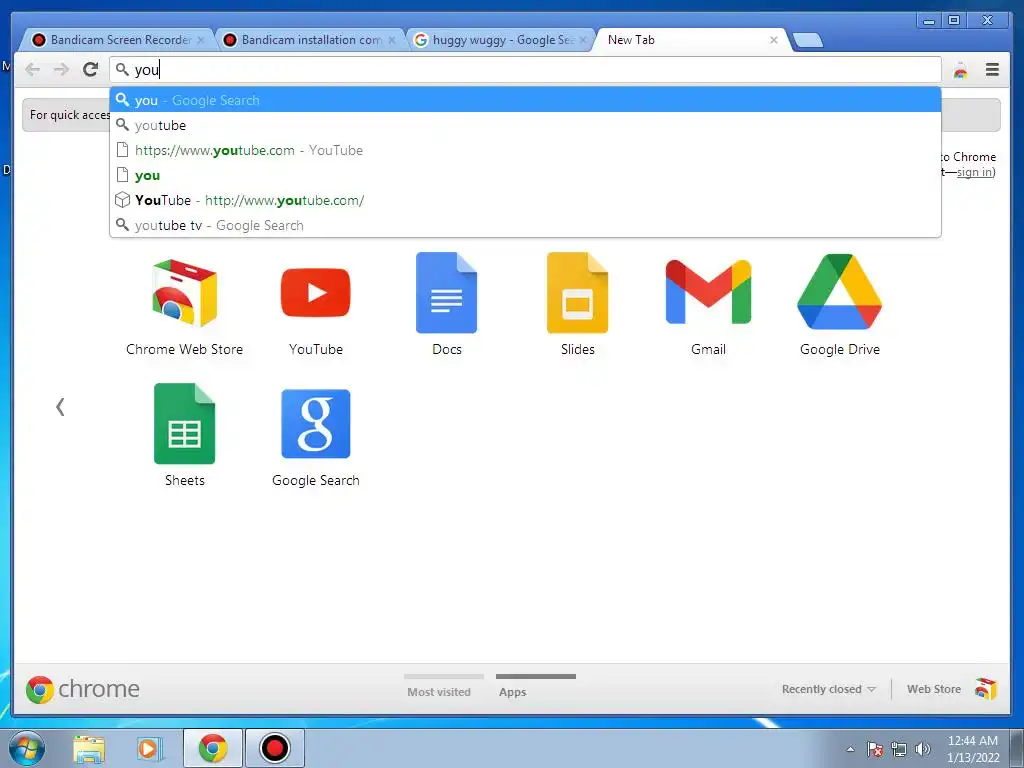Click the chrome logo in footer
This screenshot has height=768, width=1024.
[x=82, y=689]
